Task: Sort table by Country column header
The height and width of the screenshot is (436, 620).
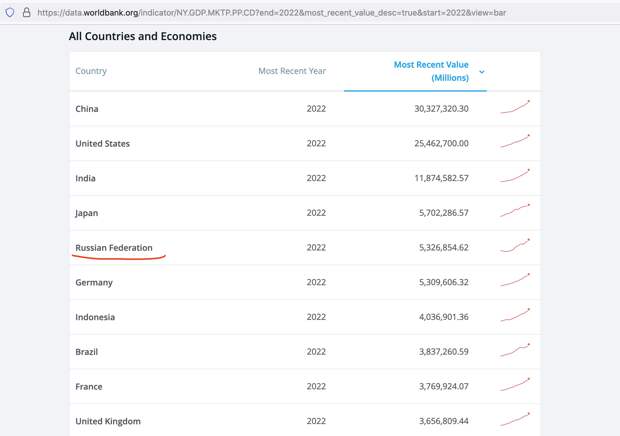Action: point(91,71)
